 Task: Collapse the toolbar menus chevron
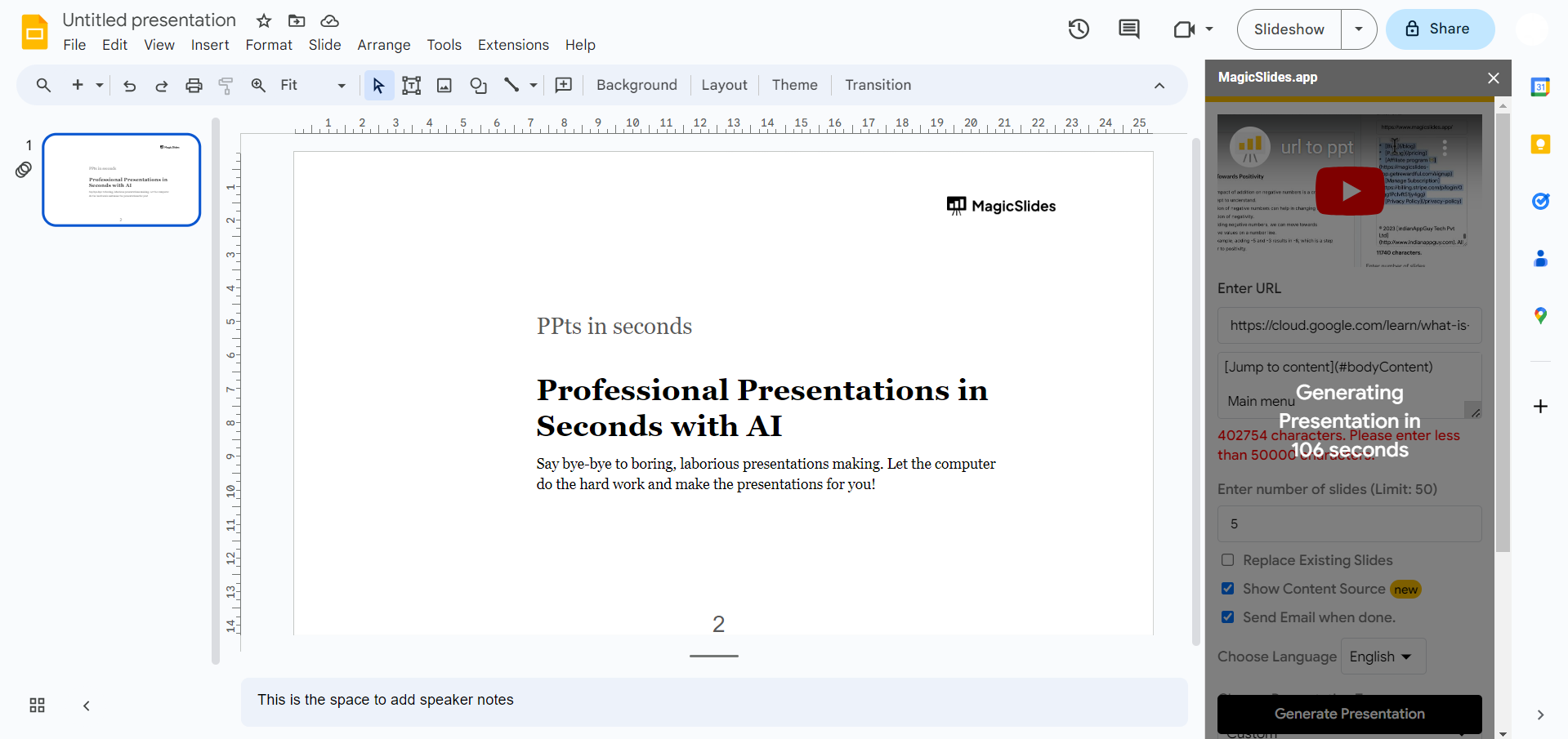coord(1159,85)
